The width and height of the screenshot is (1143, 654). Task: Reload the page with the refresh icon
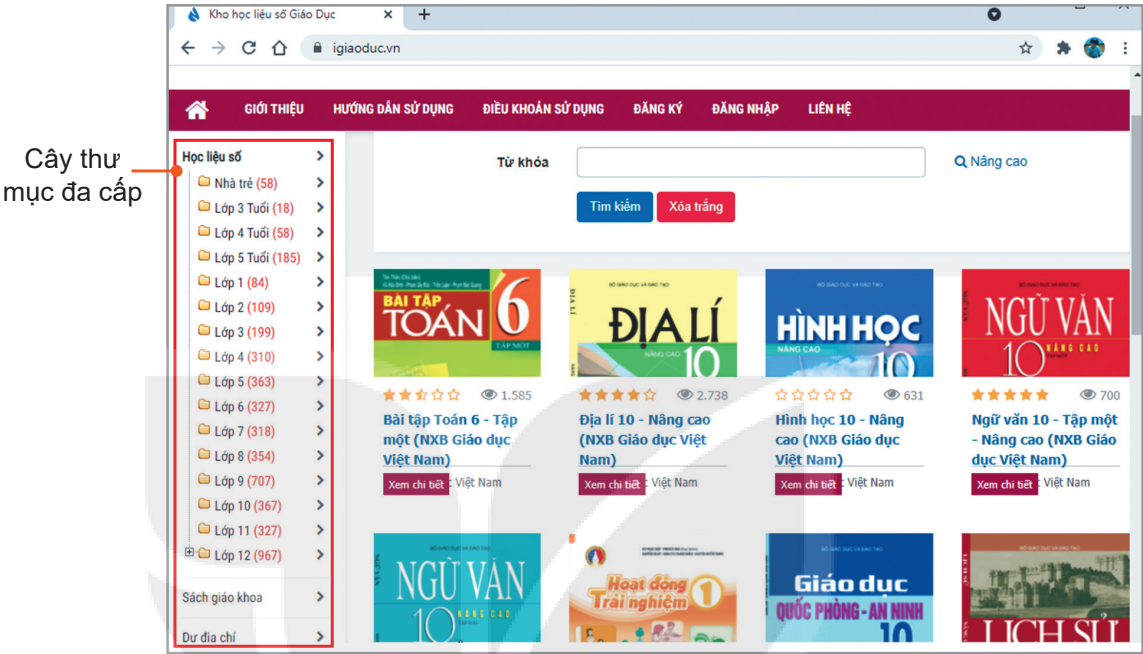[249, 48]
